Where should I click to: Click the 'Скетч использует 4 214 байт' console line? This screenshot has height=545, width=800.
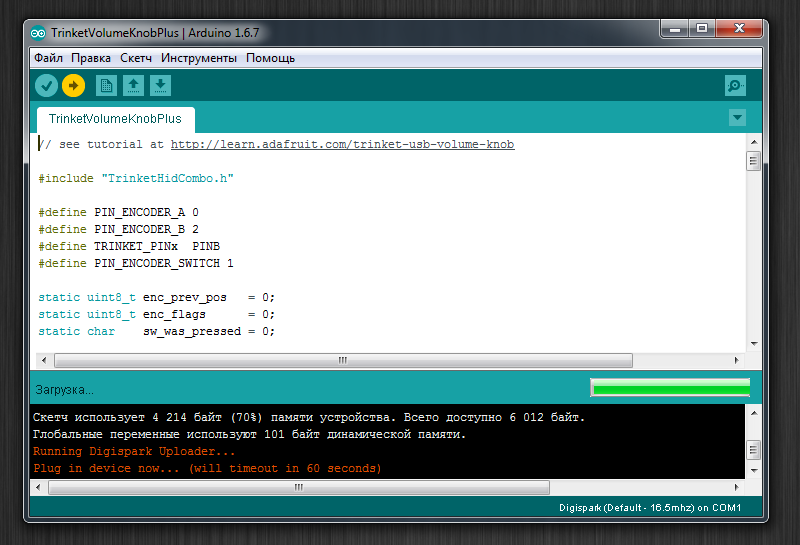[x=309, y=417]
